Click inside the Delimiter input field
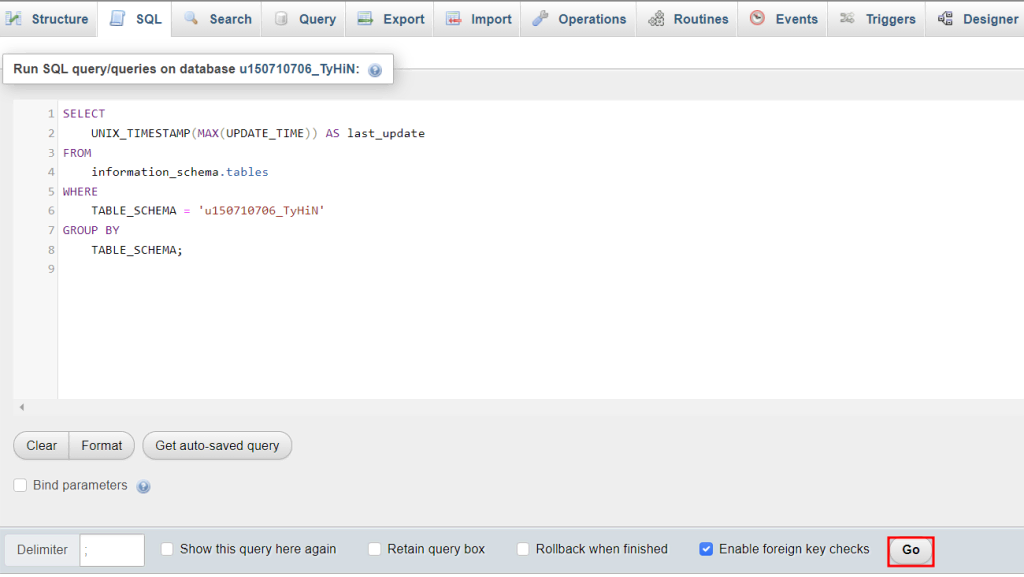 (111, 548)
